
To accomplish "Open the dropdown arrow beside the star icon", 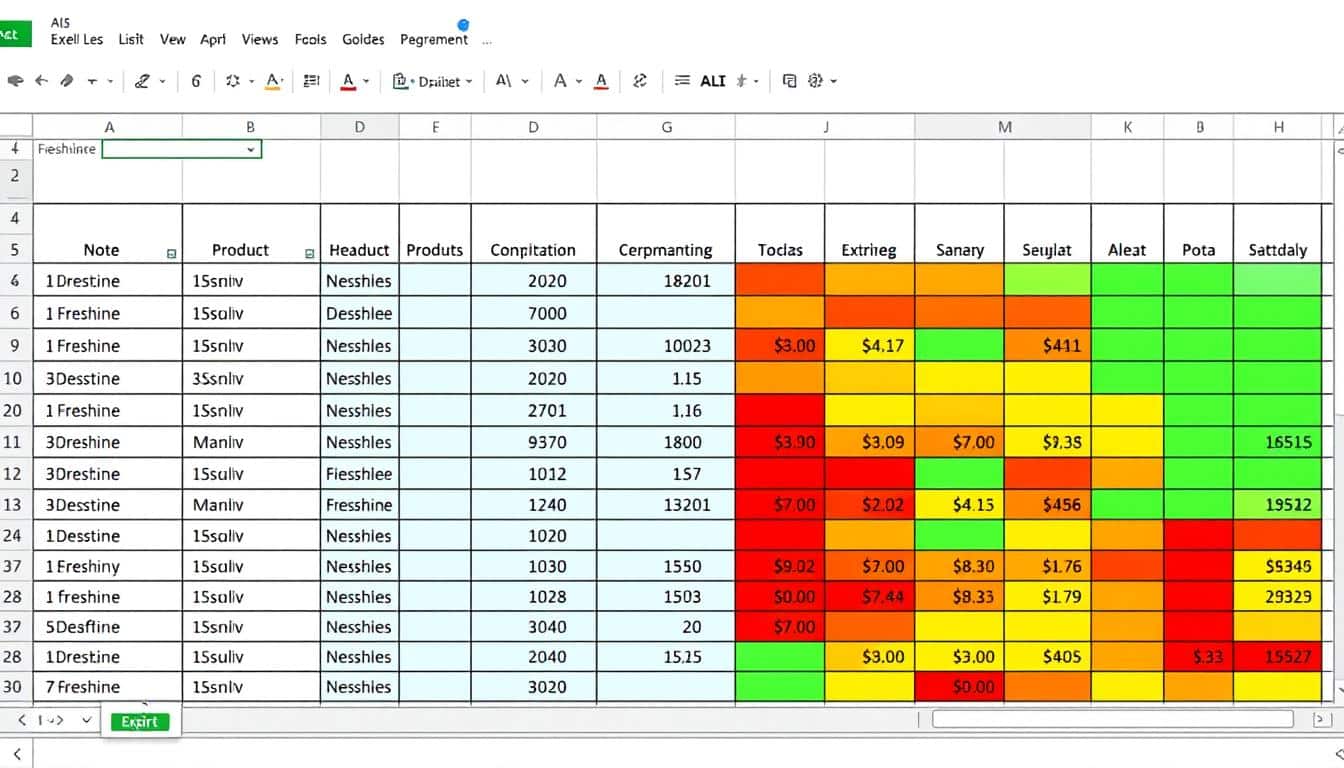I will (x=756, y=82).
